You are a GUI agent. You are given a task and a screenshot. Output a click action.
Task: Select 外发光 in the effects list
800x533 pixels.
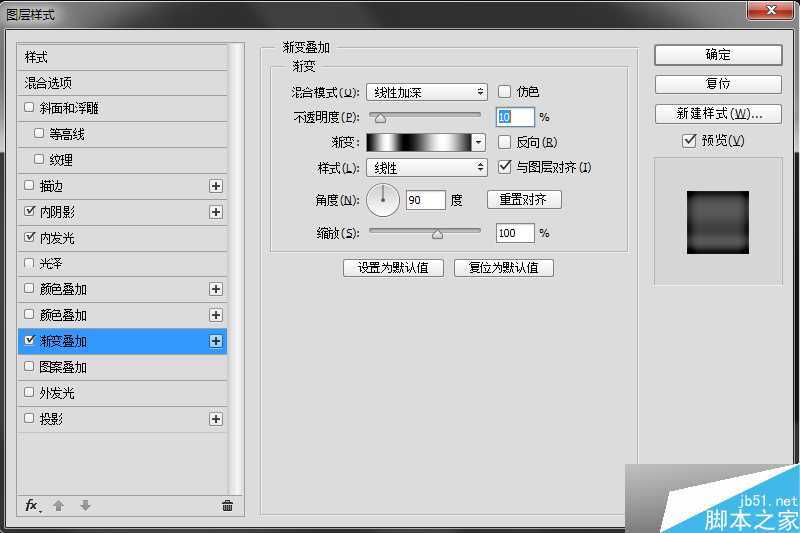pos(122,393)
